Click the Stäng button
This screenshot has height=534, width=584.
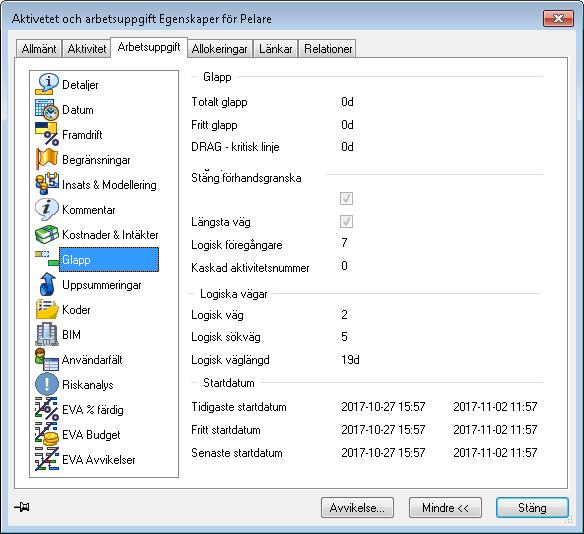click(532, 508)
